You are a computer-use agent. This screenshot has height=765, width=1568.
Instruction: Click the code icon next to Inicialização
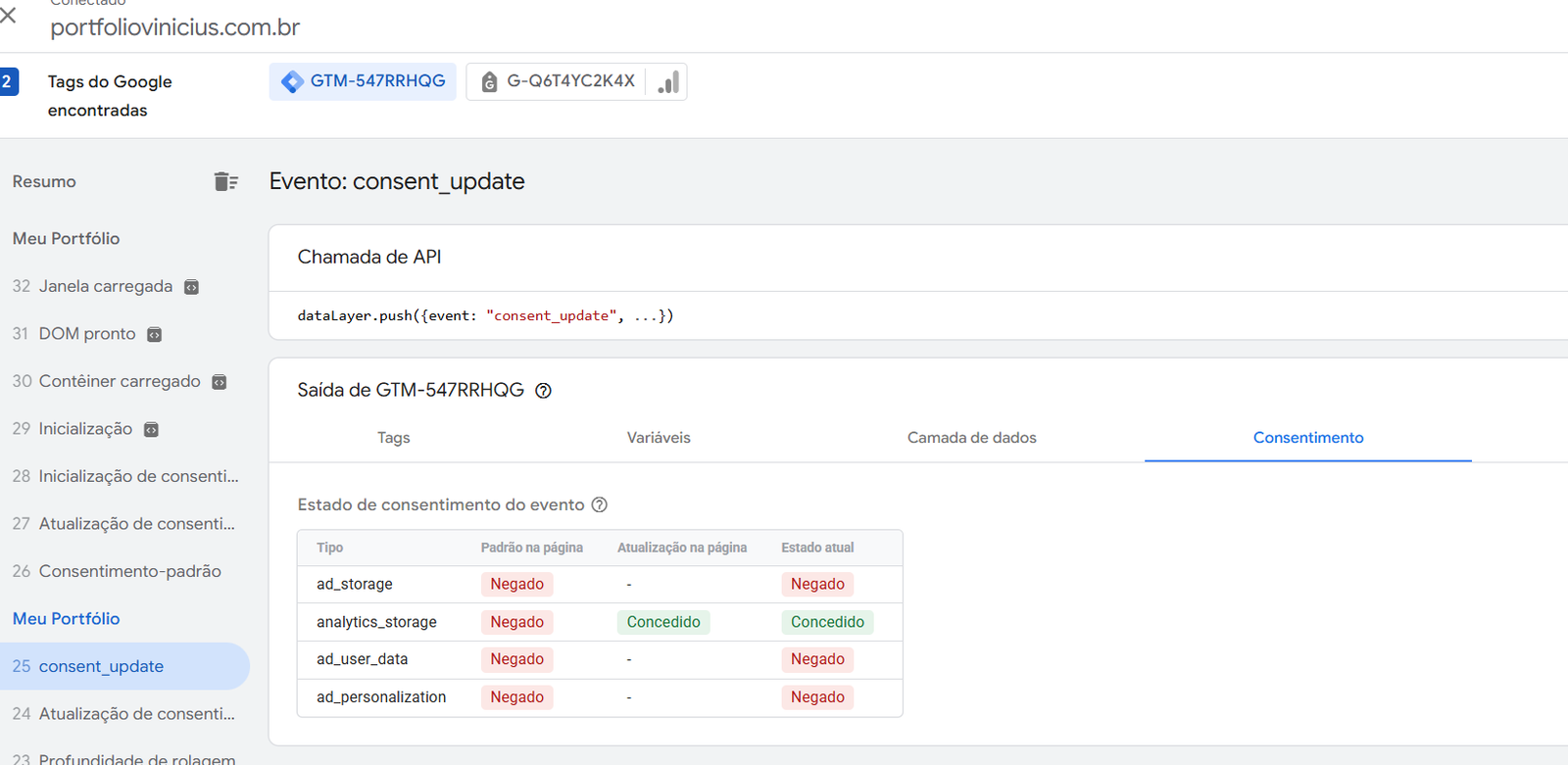(151, 430)
